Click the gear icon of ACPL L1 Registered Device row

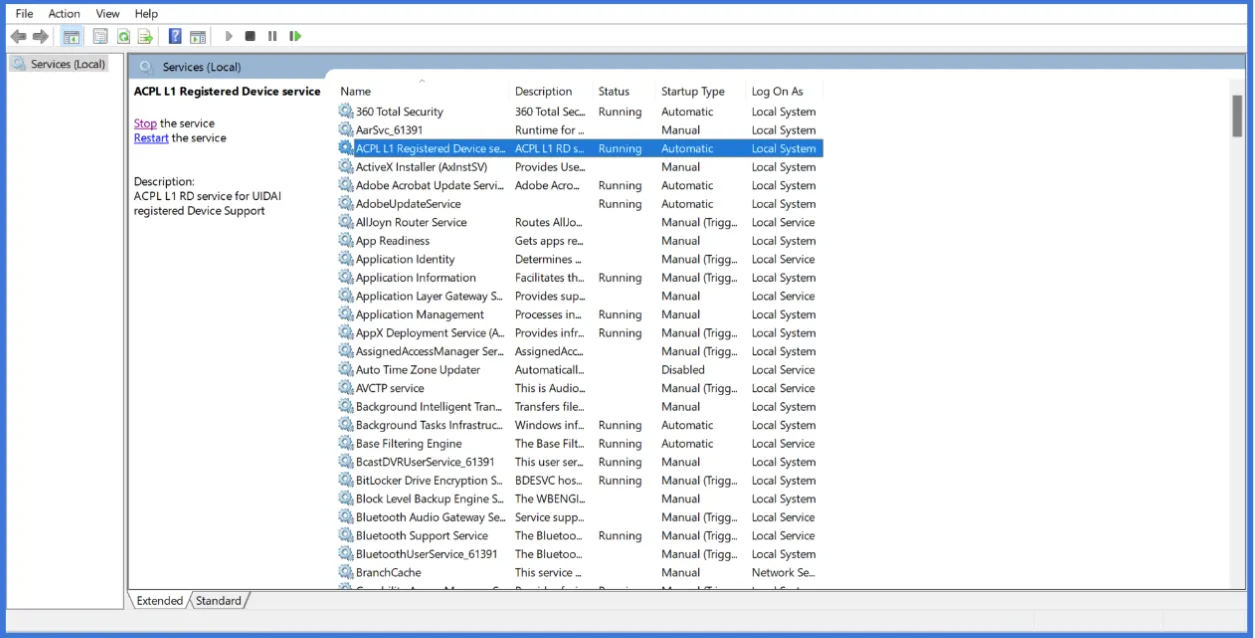(346, 148)
